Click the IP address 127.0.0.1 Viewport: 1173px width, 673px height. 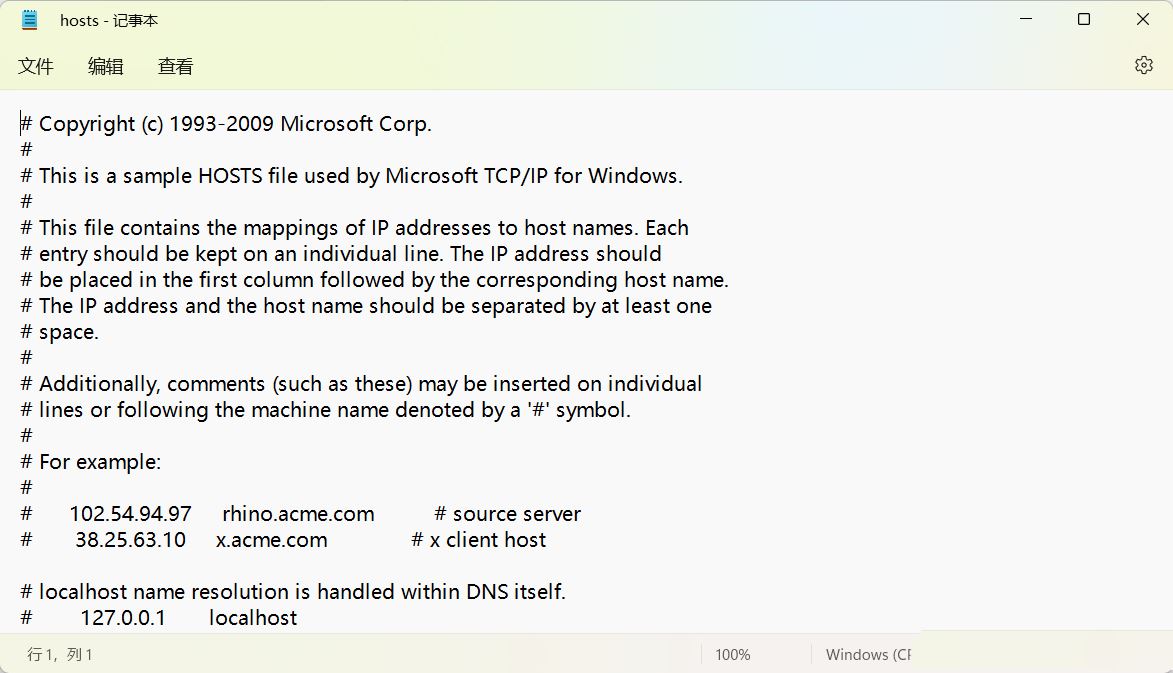click(x=123, y=617)
